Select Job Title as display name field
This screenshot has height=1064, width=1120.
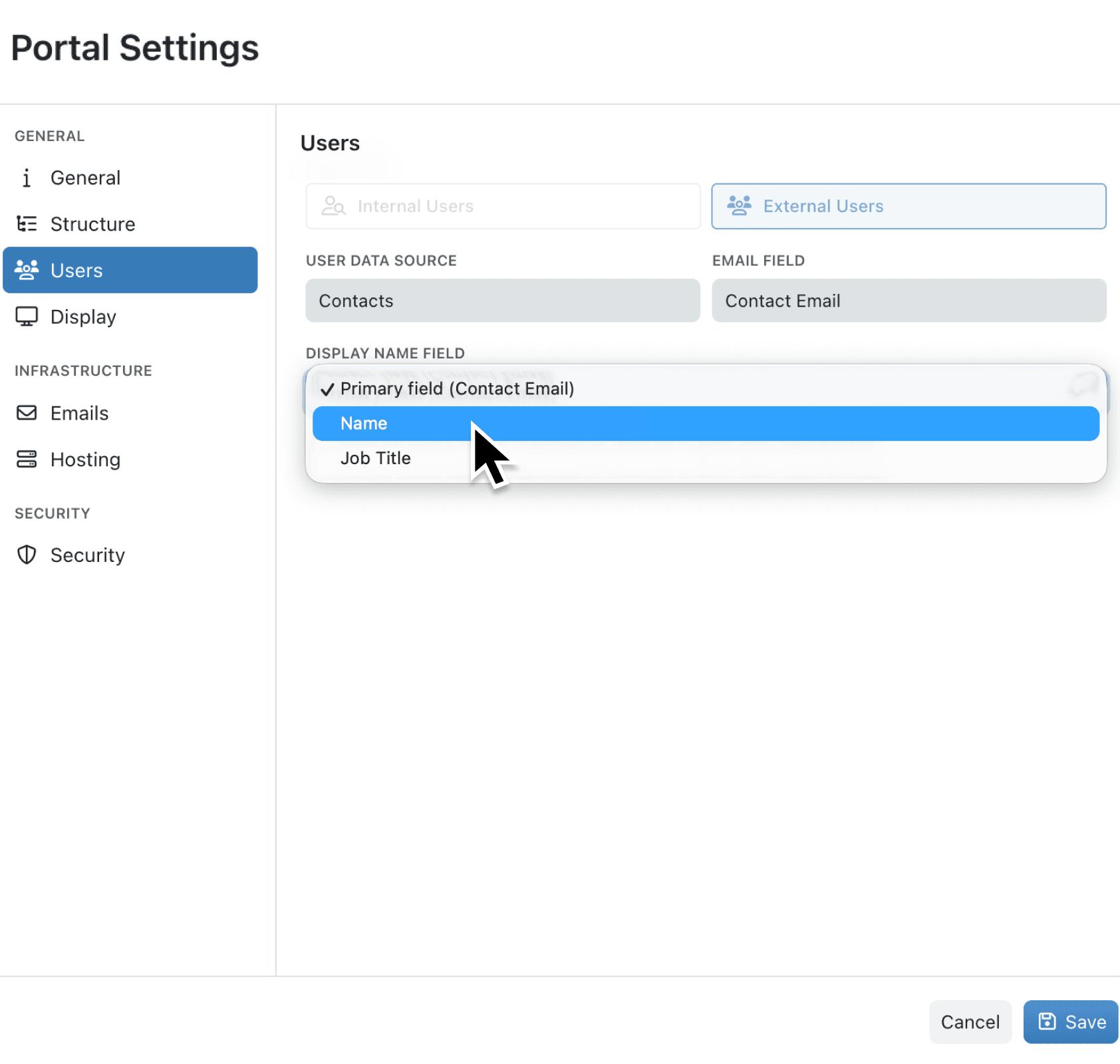pyautogui.click(x=375, y=458)
